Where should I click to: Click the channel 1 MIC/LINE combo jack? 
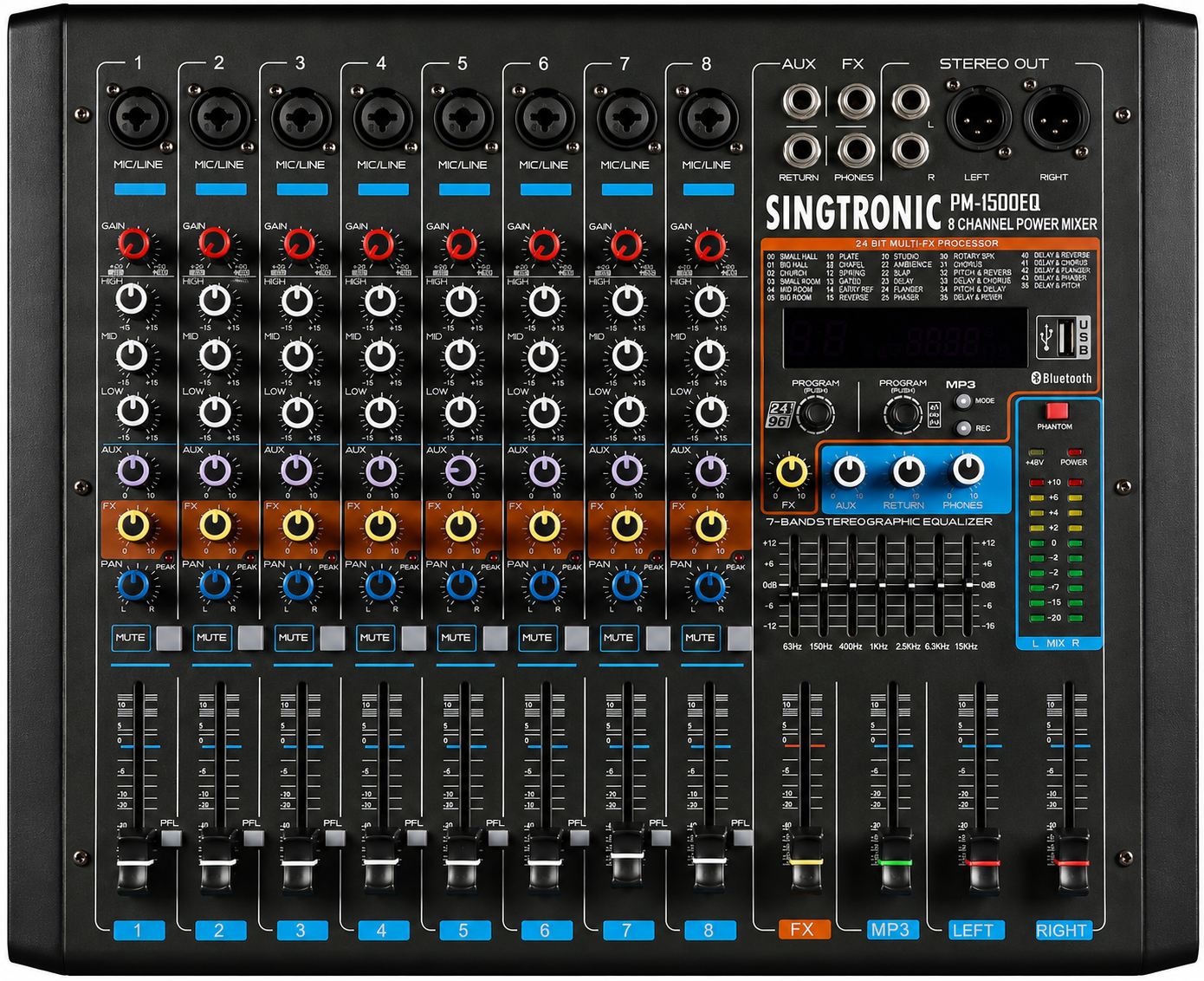[x=137, y=118]
